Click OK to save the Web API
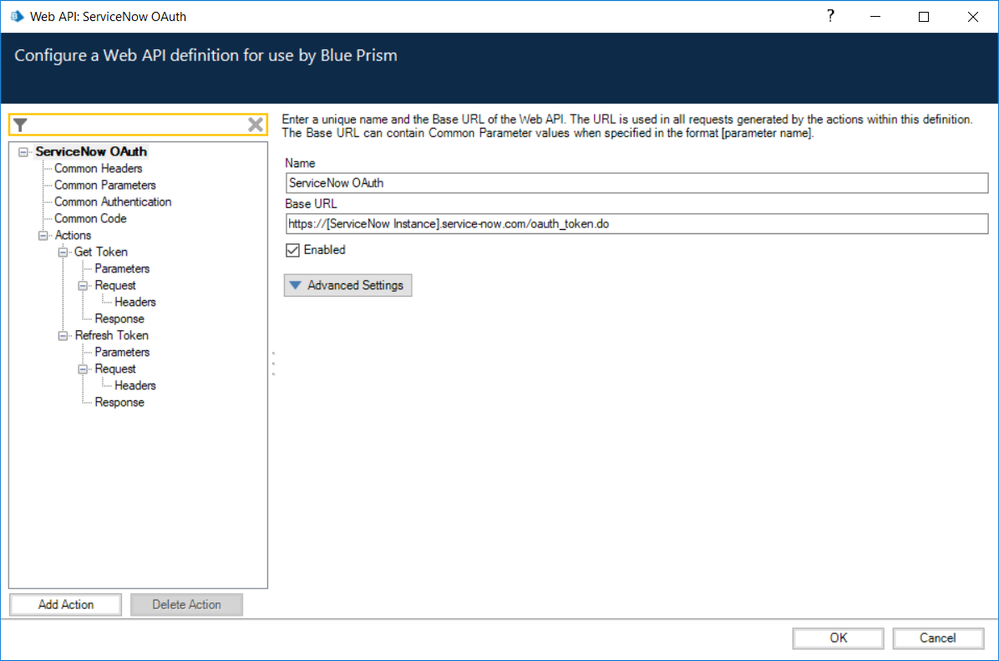This screenshot has width=999, height=661. coord(837,638)
